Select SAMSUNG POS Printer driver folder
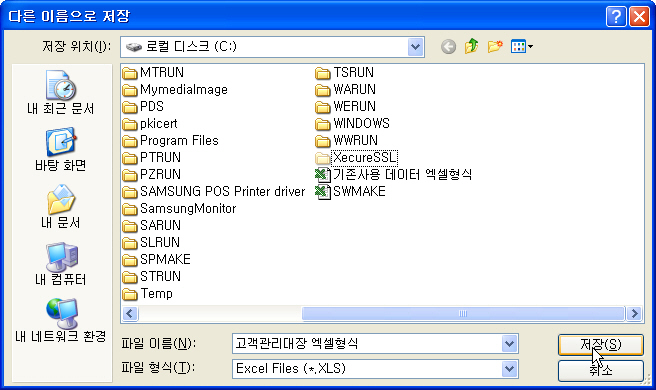The width and height of the screenshot is (656, 390). (214, 192)
